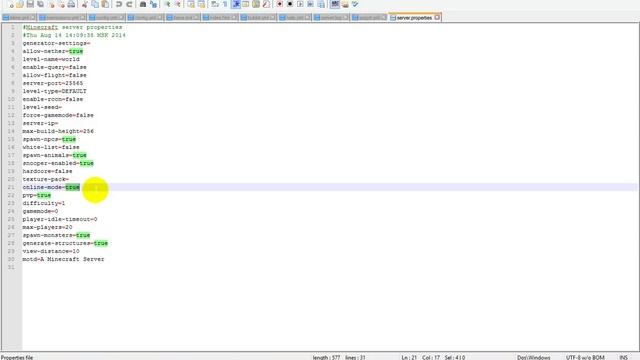The width and height of the screenshot is (640, 360).
Task: Click the Save All icon
Action: tap(40, 4)
